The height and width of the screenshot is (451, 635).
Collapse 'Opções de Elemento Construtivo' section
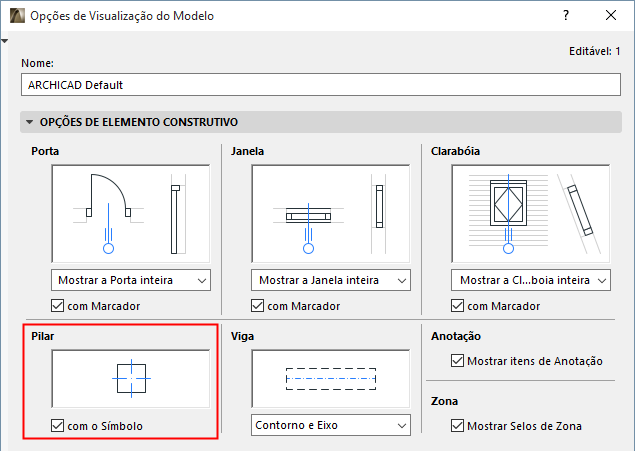29,122
